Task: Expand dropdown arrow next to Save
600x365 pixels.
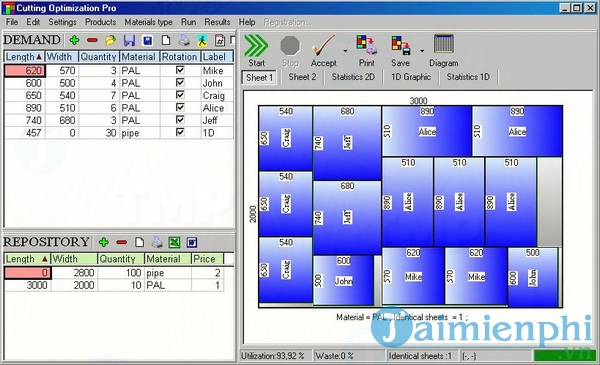Action: point(422,51)
